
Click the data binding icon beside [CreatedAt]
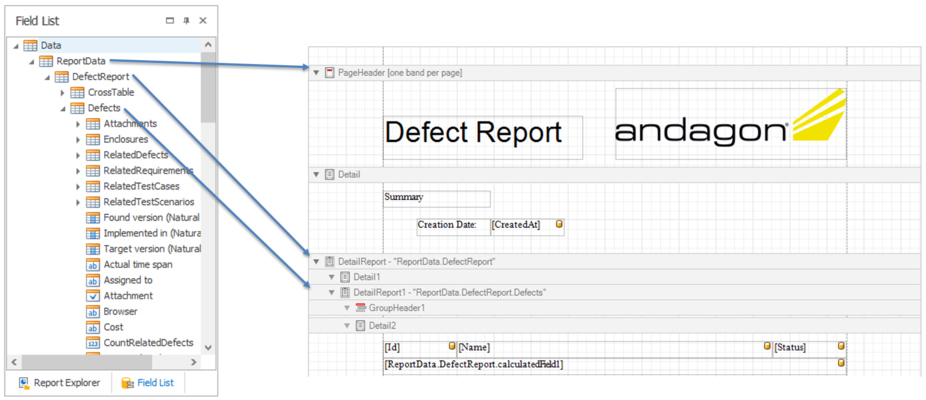click(x=559, y=225)
